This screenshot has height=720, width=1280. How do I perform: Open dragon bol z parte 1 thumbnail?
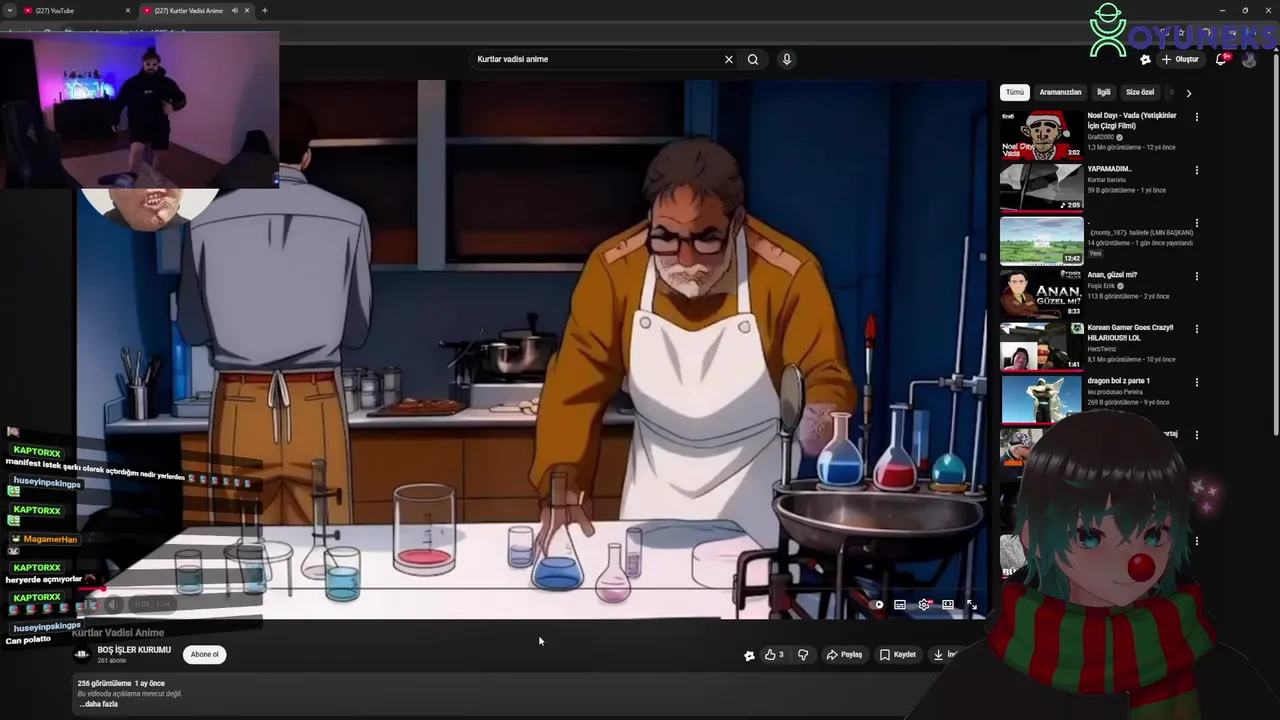coord(1041,400)
